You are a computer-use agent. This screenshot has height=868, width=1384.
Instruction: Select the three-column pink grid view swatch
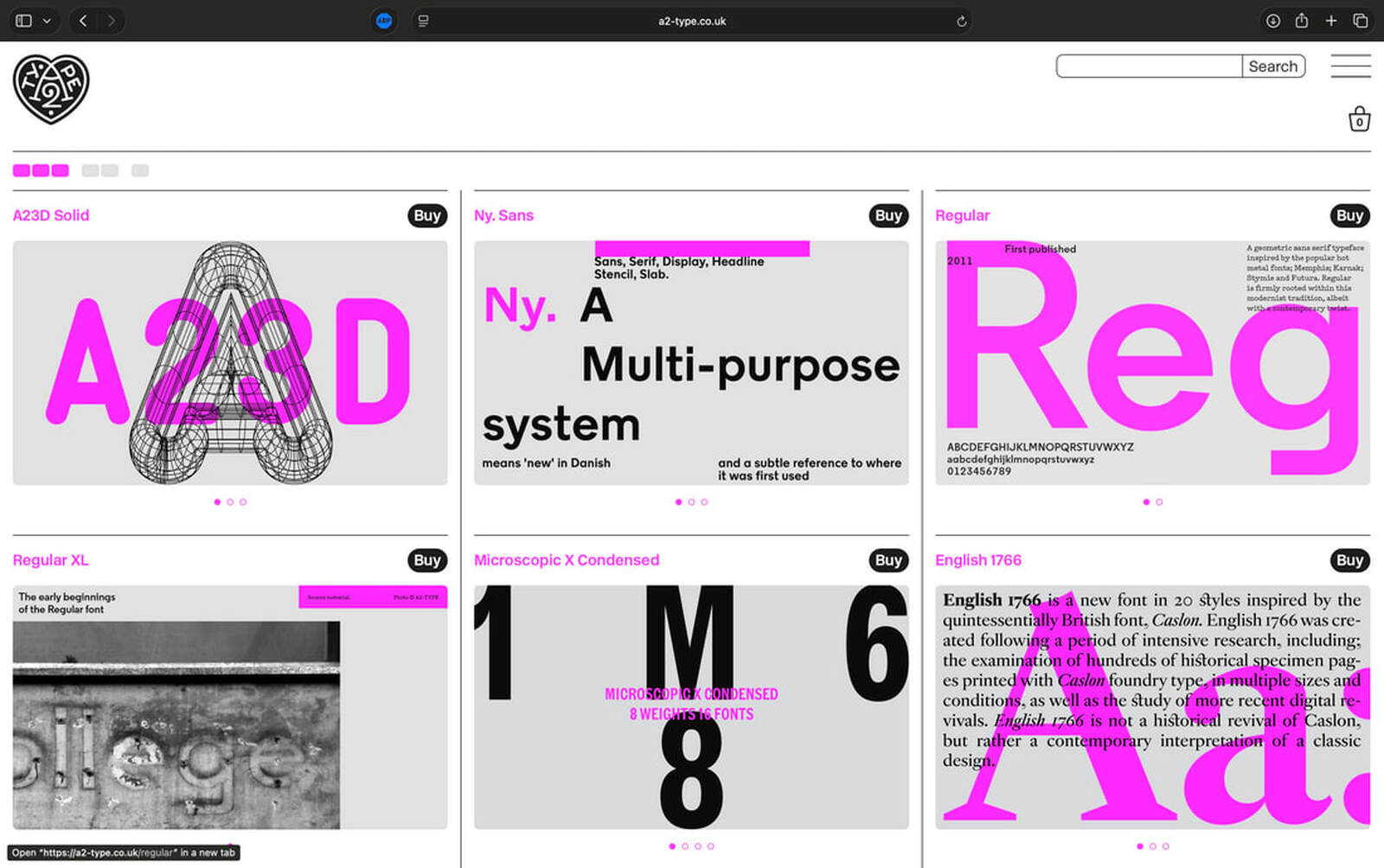point(41,170)
